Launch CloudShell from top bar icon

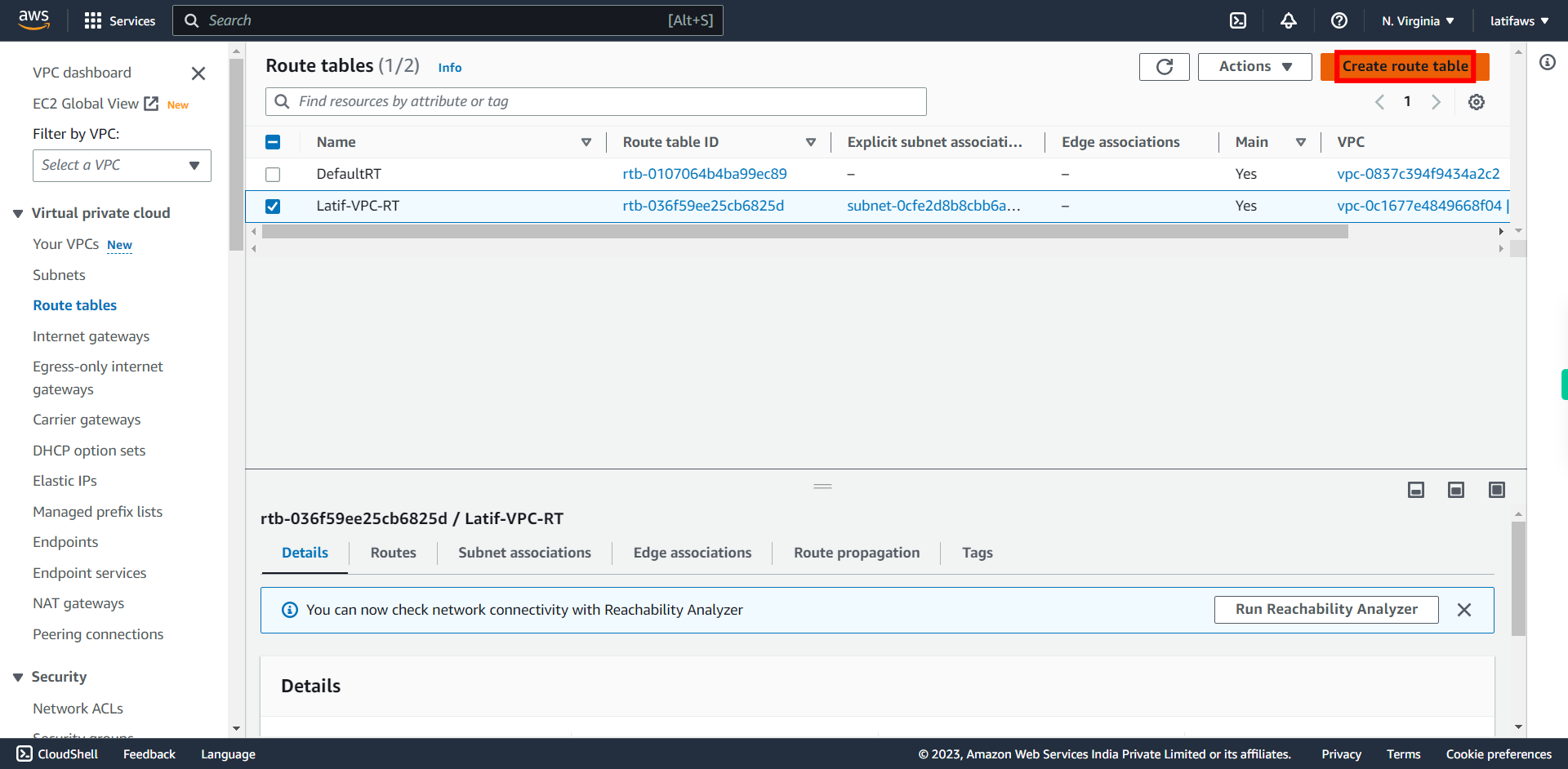point(1238,20)
